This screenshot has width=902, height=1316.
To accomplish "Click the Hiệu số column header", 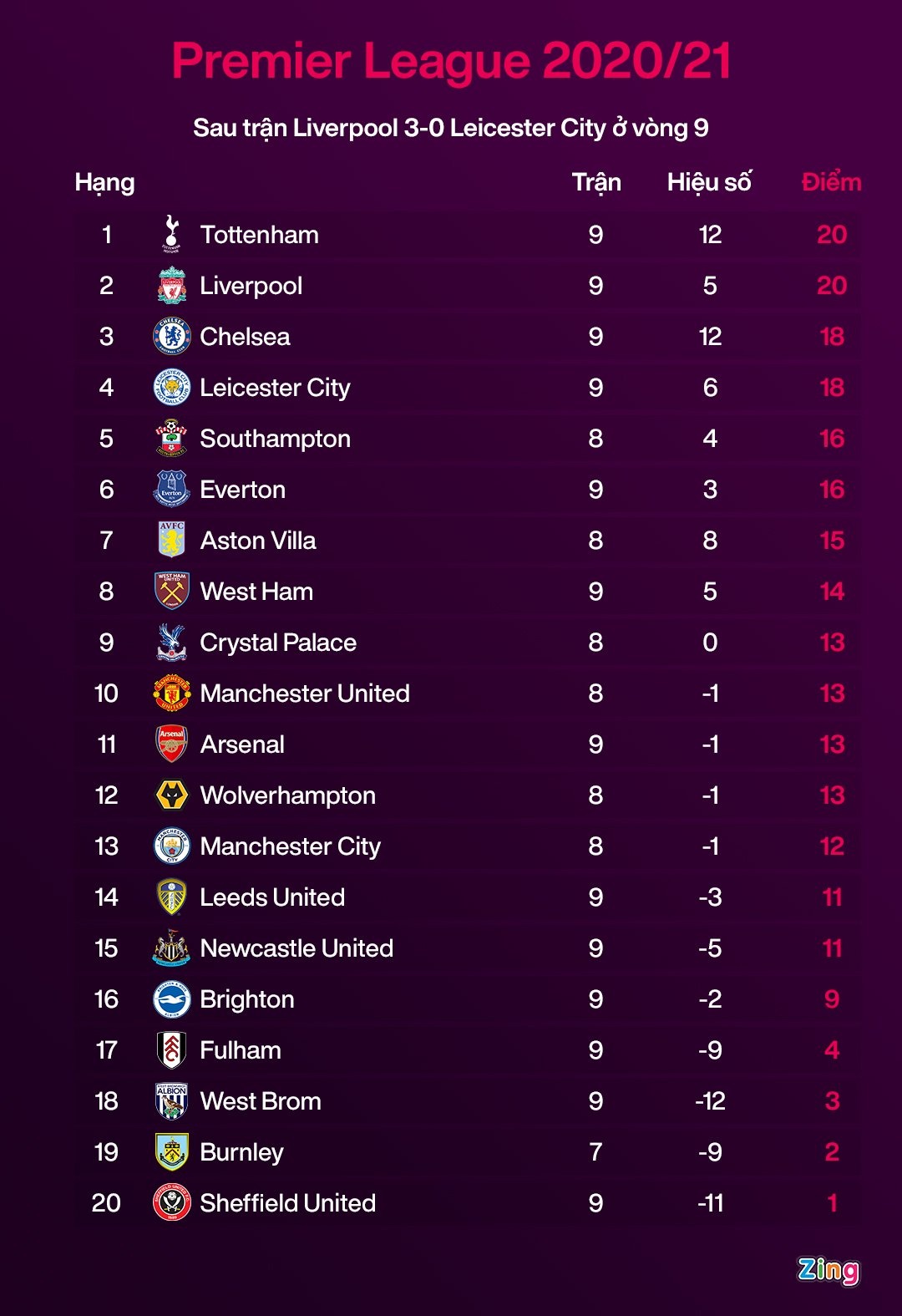I will click(709, 182).
